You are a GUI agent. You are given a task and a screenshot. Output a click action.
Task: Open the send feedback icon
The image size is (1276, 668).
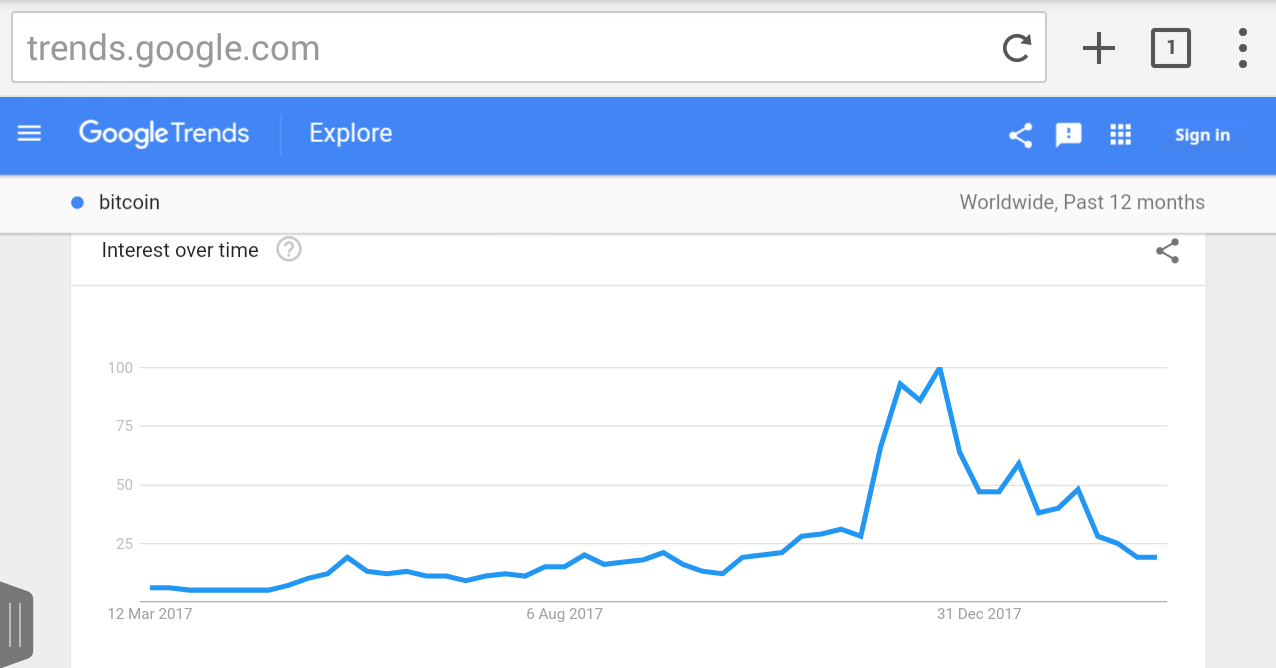pyautogui.click(x=1069, y=135)
